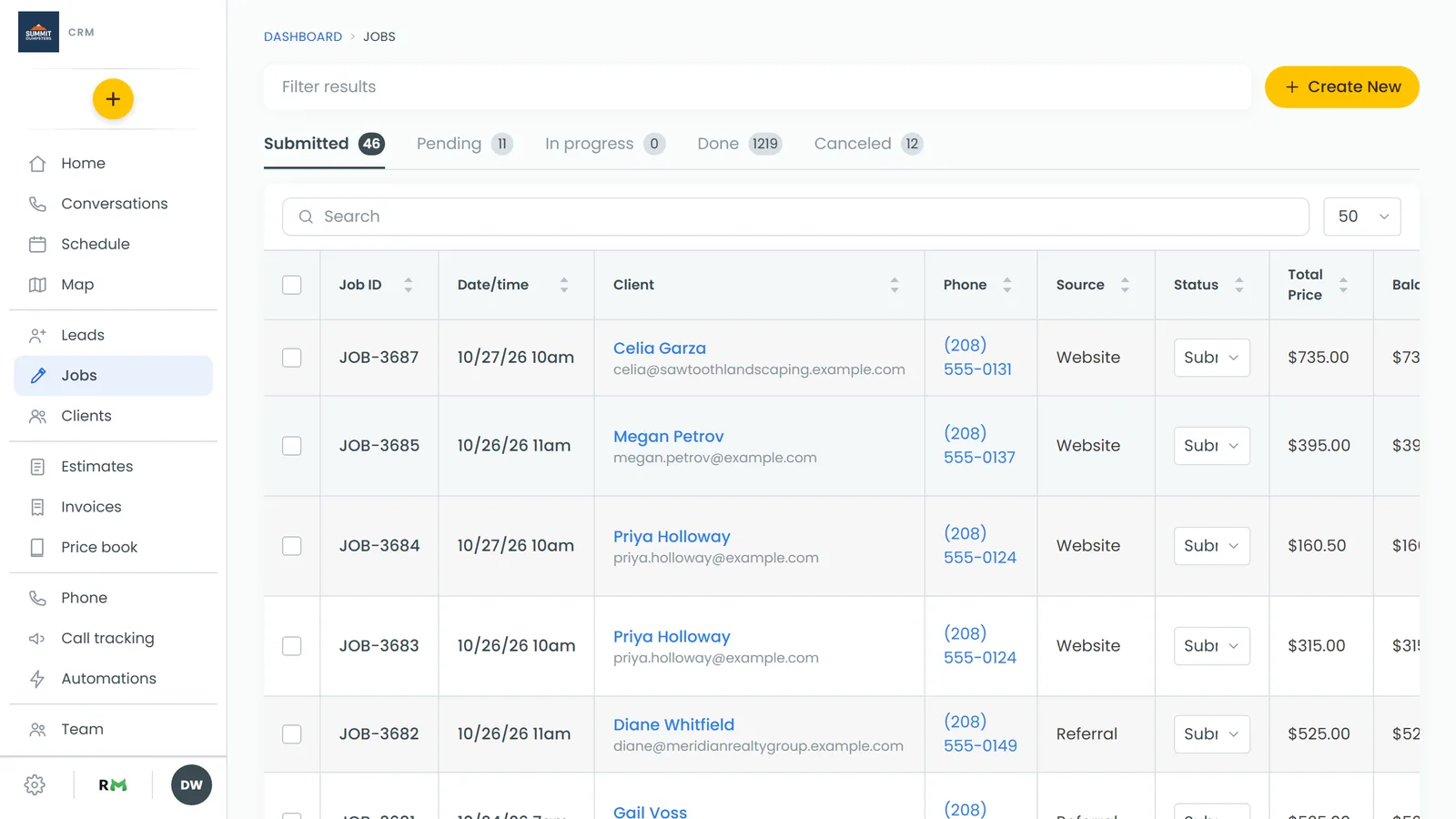
Task: Go back to Dashboard breadcrumb
Action: 303,36
